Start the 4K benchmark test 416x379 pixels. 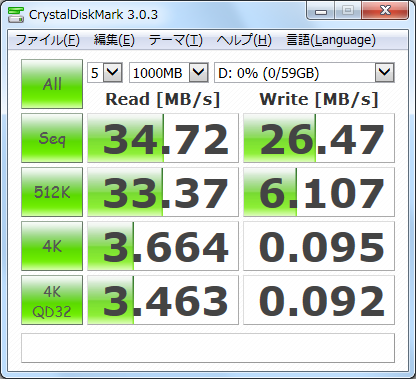click(52, 246)
